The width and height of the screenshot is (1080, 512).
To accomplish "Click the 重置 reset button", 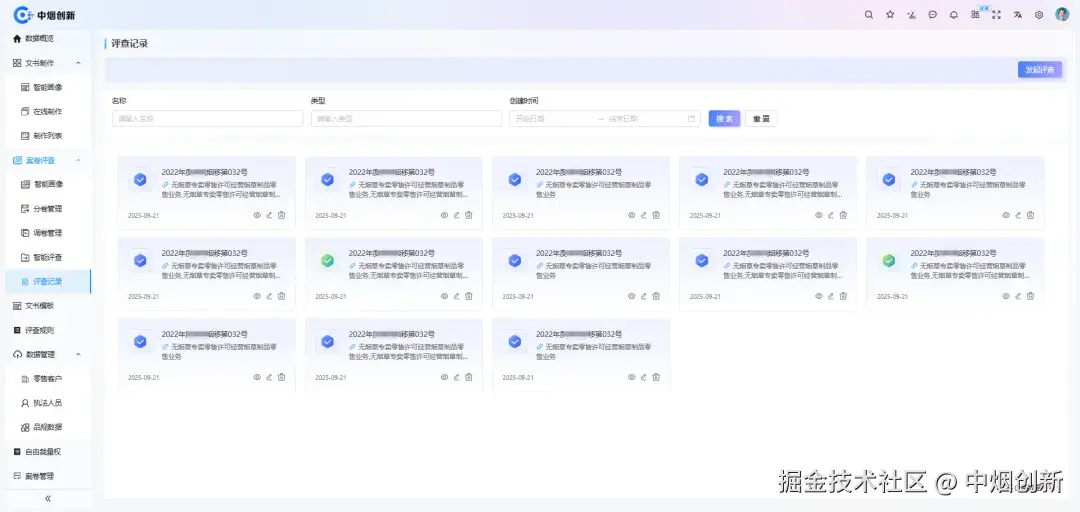I will coord(761,119).
